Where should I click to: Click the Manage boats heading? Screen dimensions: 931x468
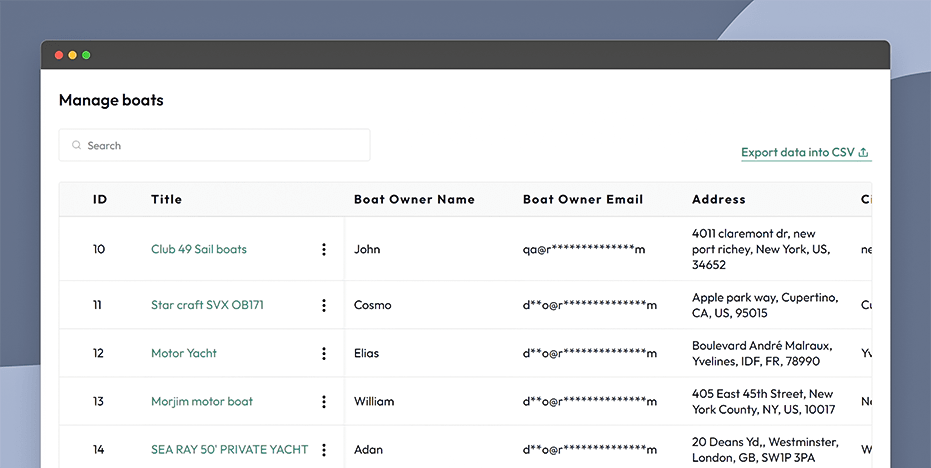tap(111, 100)
